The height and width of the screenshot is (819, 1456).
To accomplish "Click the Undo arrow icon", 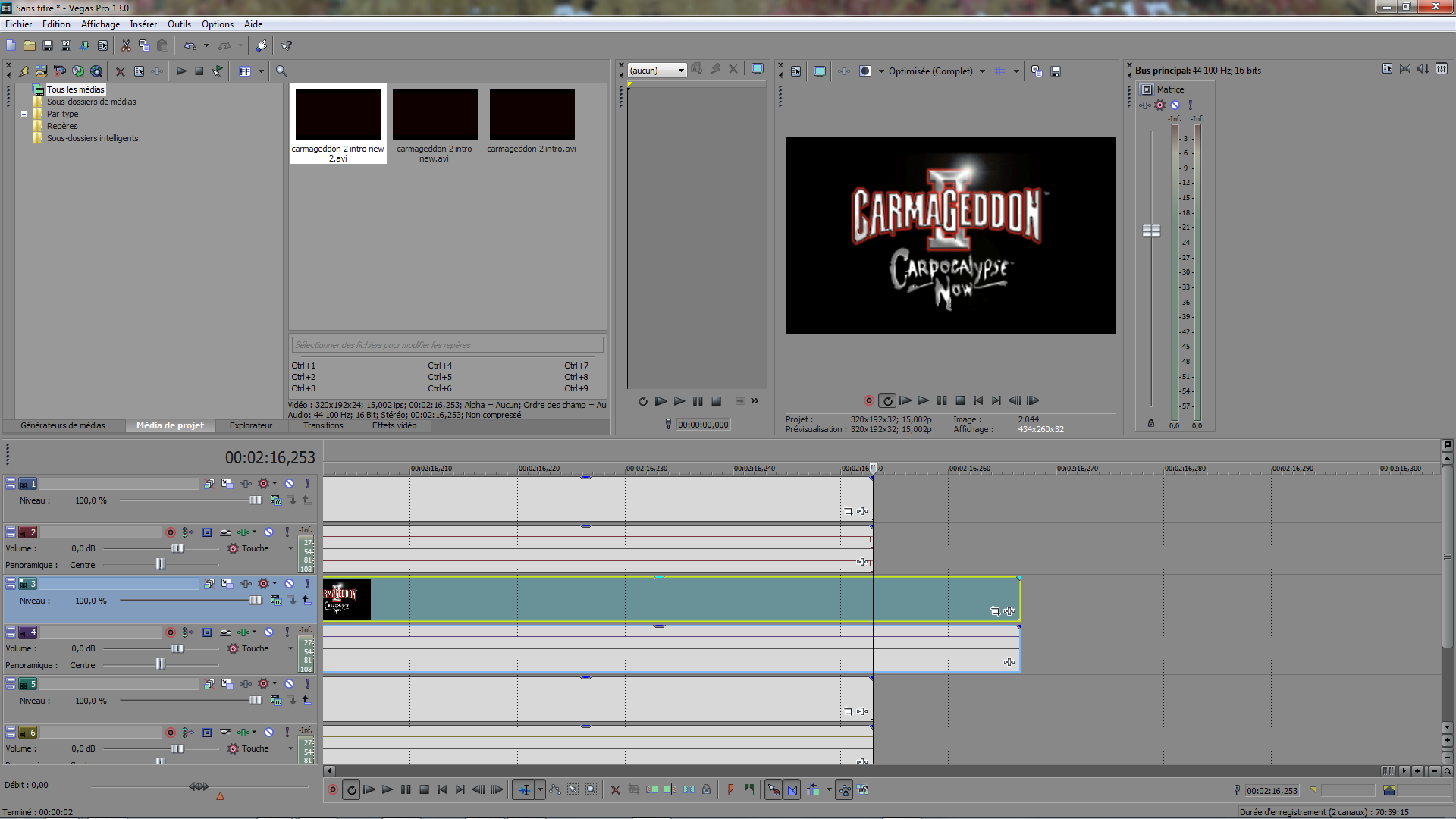I will (190, 46).
